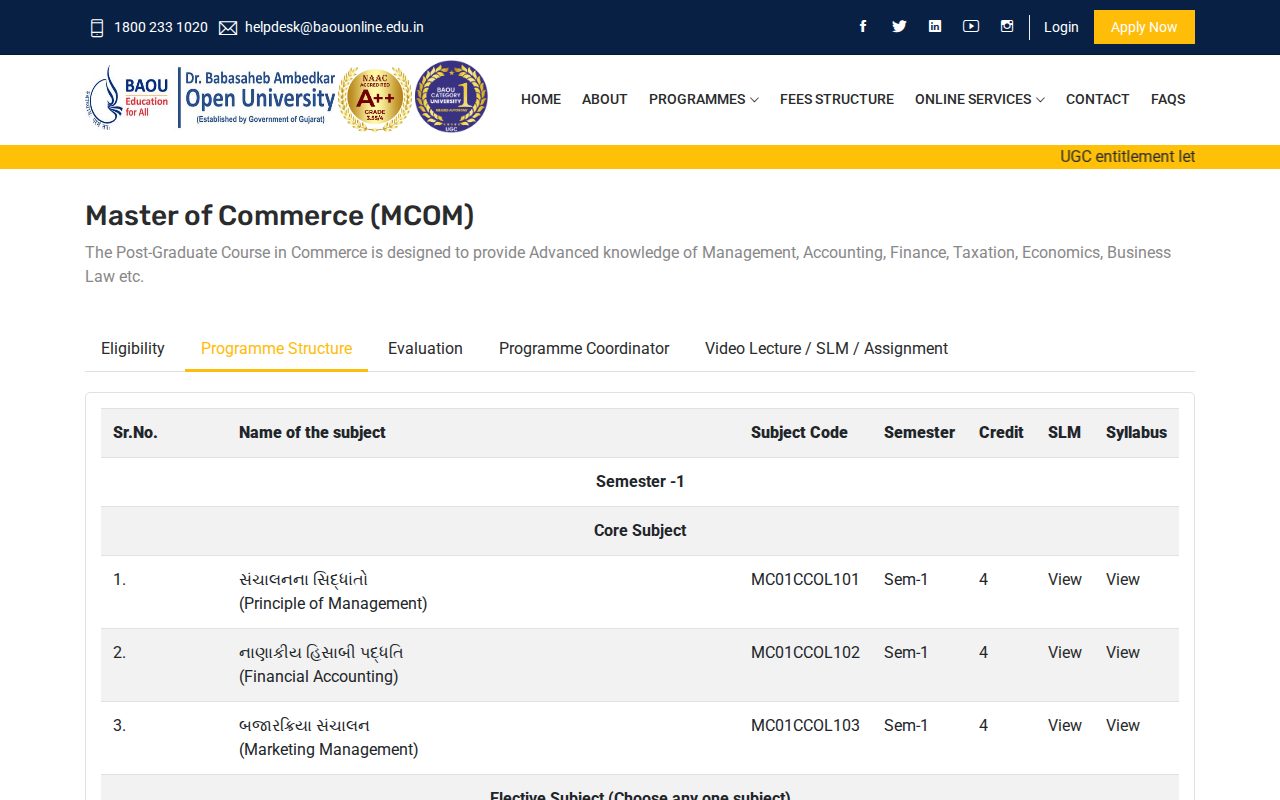
Task: Open the Facebook social icon
Action: coord(863,27)
